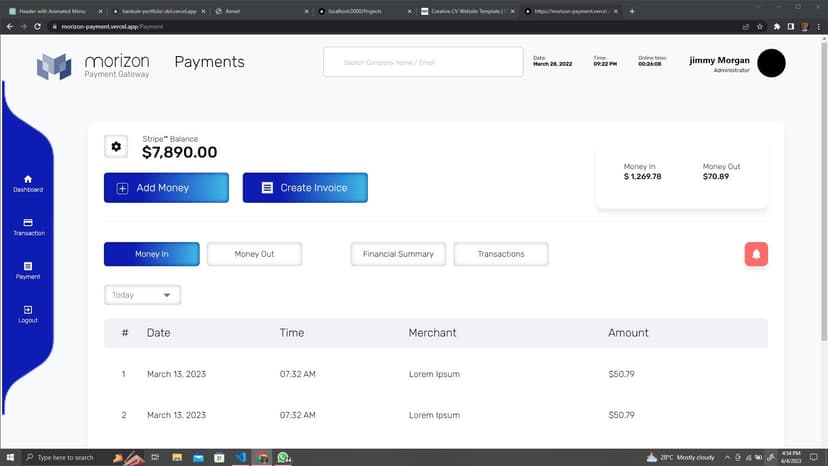Open the Financial Summary tab
The height and width of the screenshot is (466, 828).
tap(398, 254)
